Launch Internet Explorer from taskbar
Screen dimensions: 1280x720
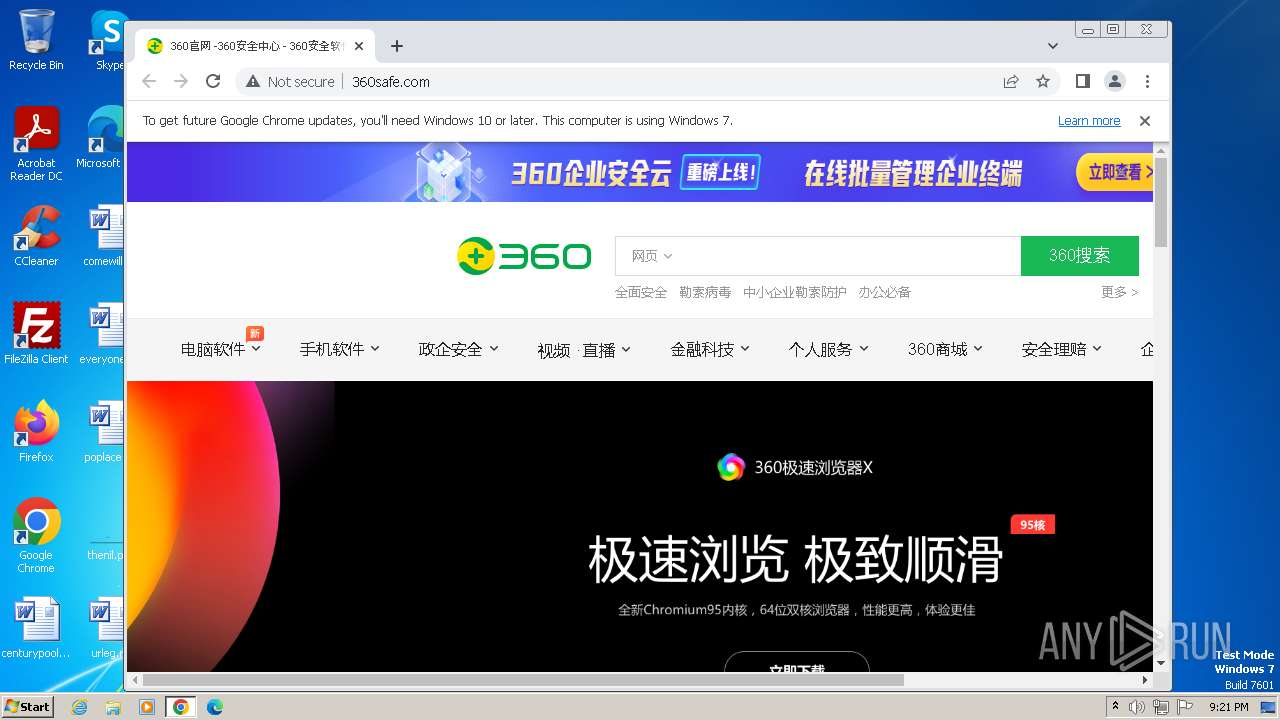80,707
